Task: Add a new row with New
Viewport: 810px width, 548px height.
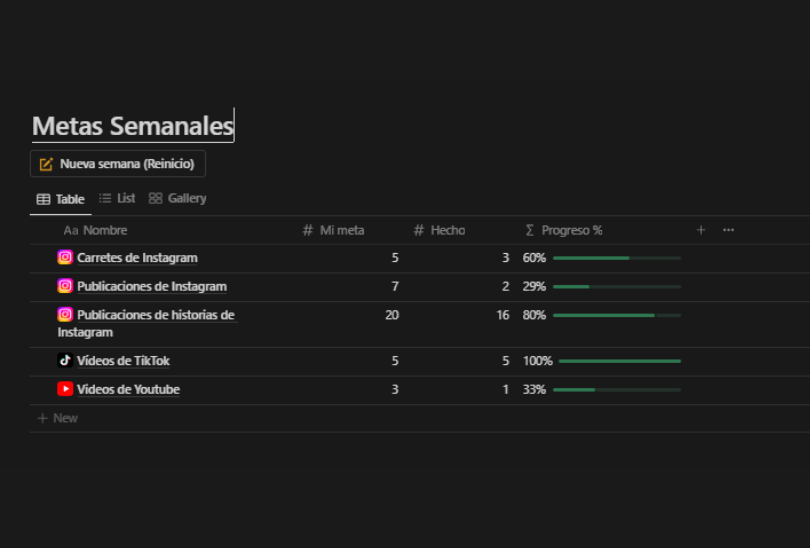Action: point(58,418)
